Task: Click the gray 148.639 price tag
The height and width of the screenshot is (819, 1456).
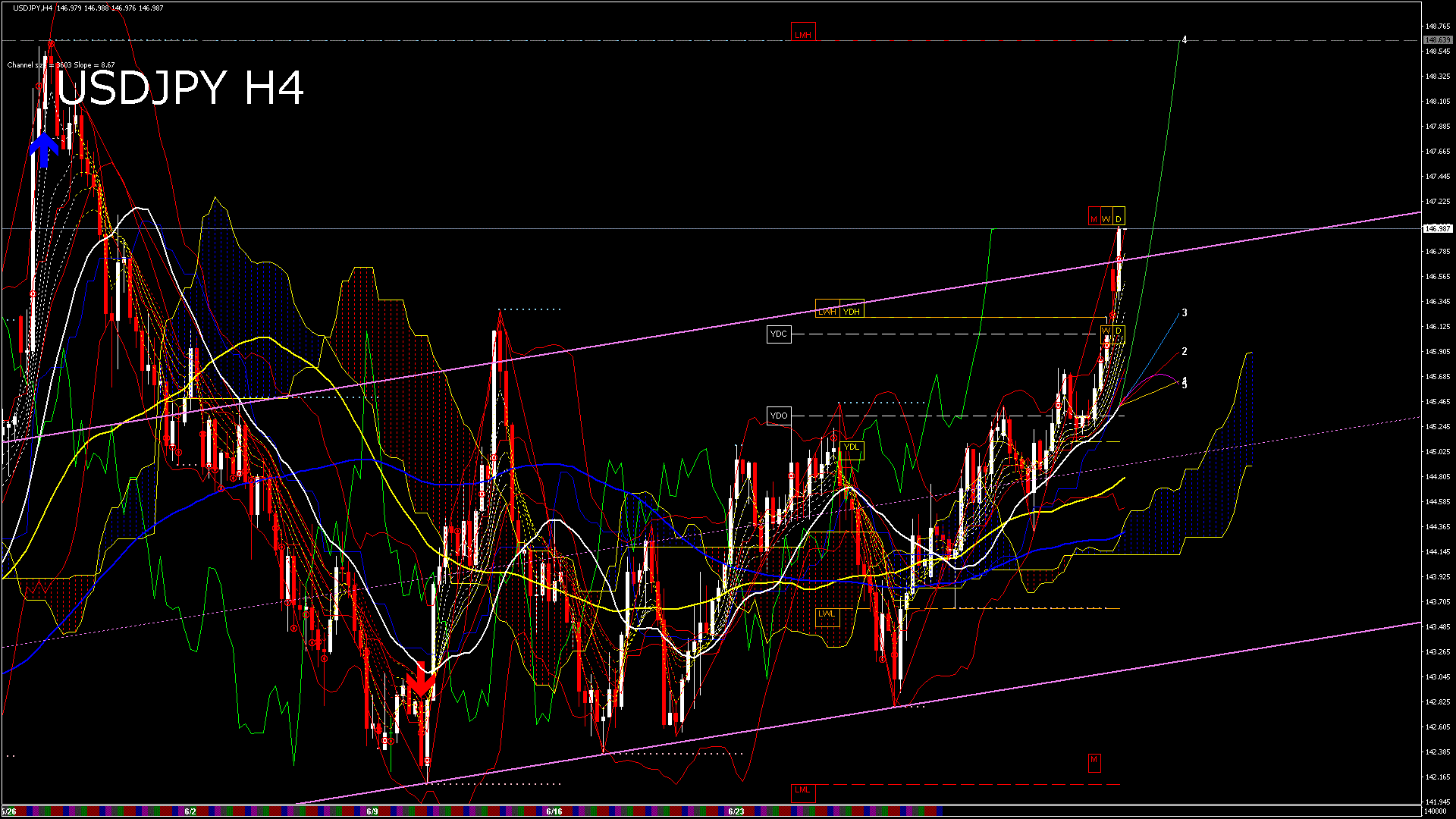Action: click(1437, 40)
